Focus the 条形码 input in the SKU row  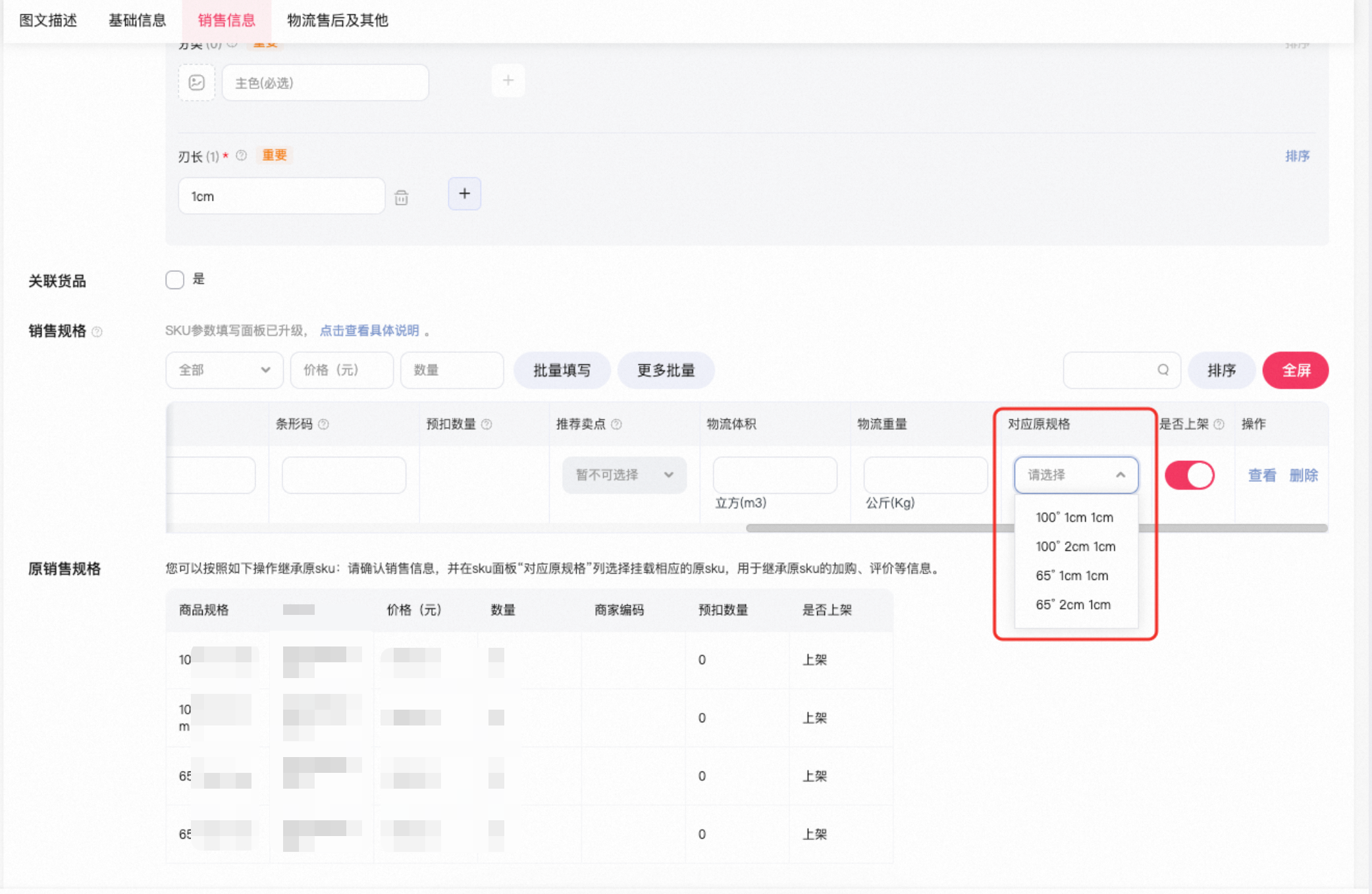344,475
